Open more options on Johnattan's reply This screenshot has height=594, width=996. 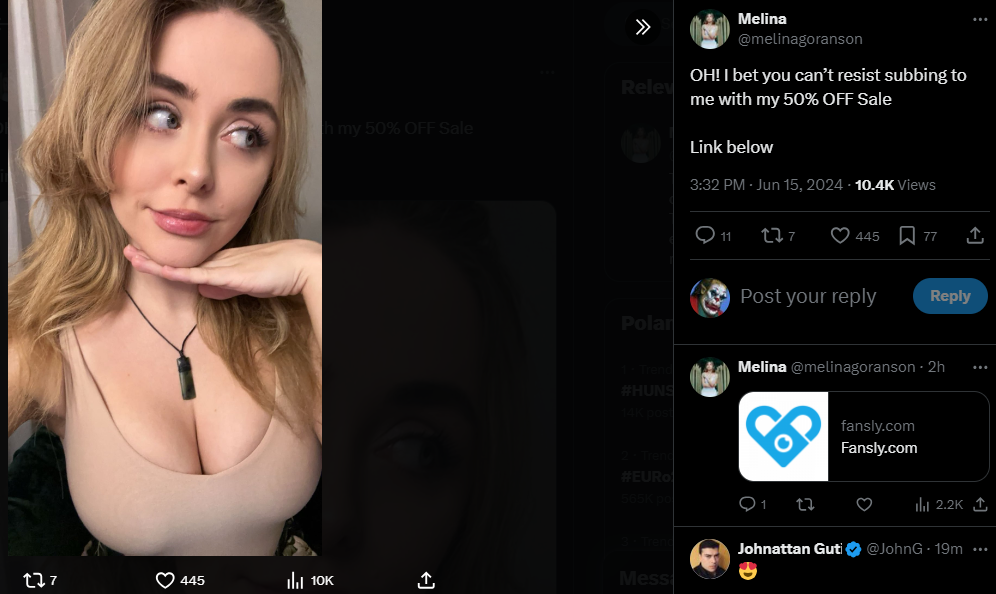(x=980, y=549)
